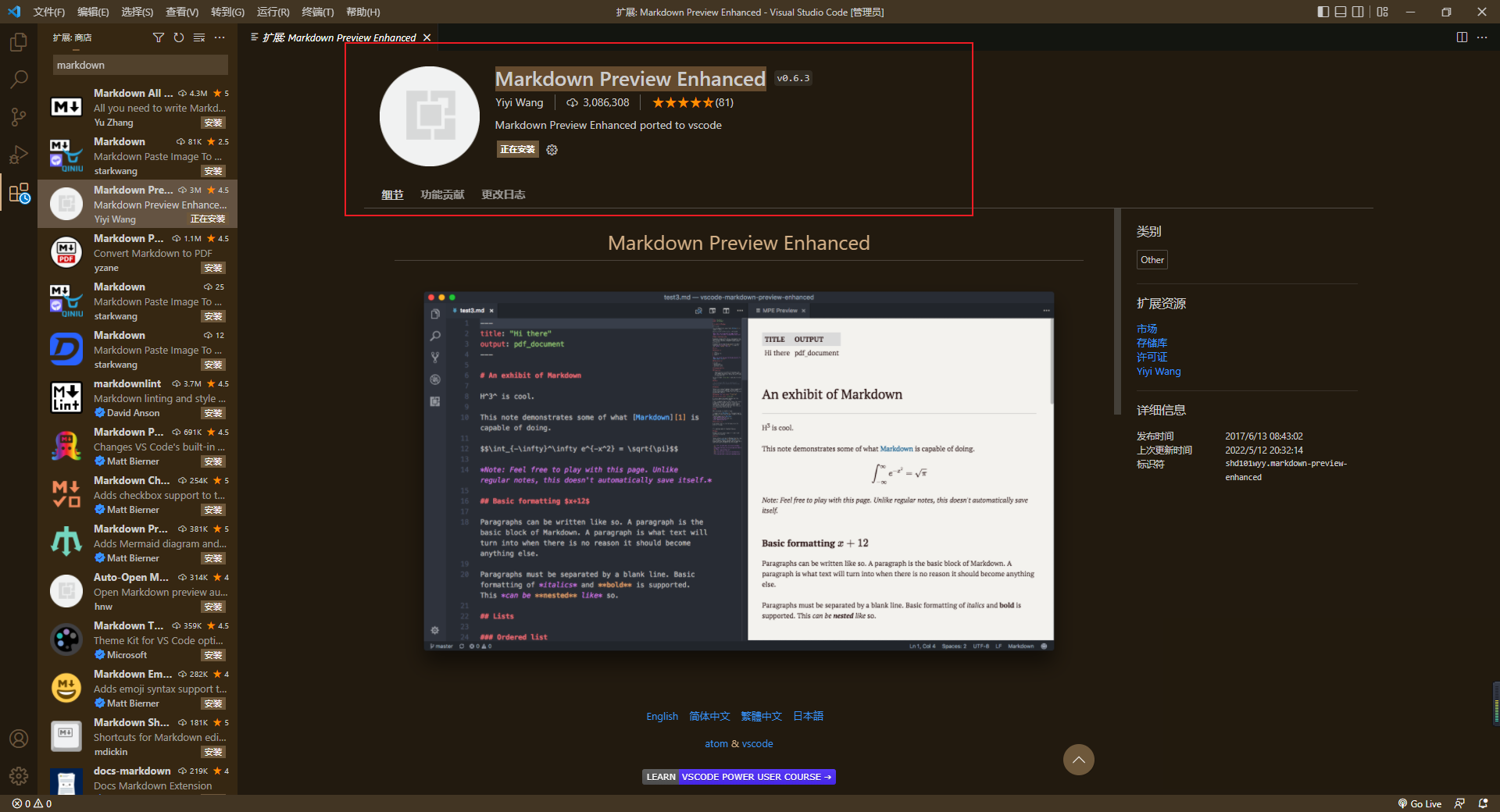Screen dimensions: 1500x812
Task: Click the scroll-to-top round arrow button
Action: 1078,760
